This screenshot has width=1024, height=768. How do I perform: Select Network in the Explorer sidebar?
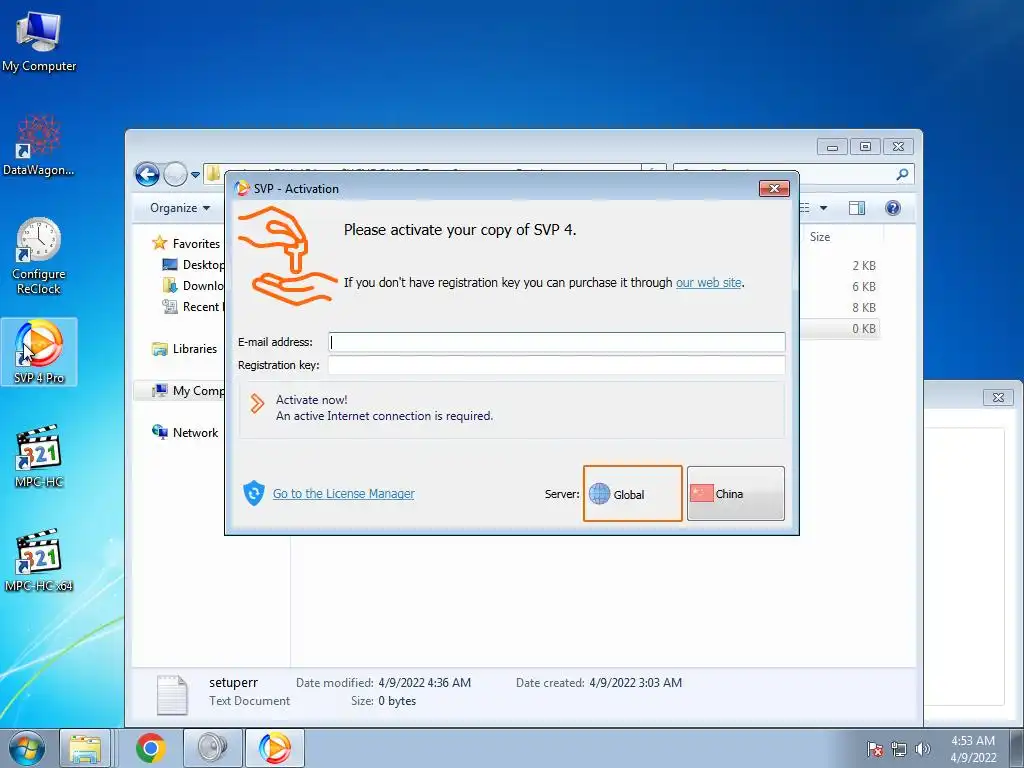pyautogui.click(x=185, y=432)
